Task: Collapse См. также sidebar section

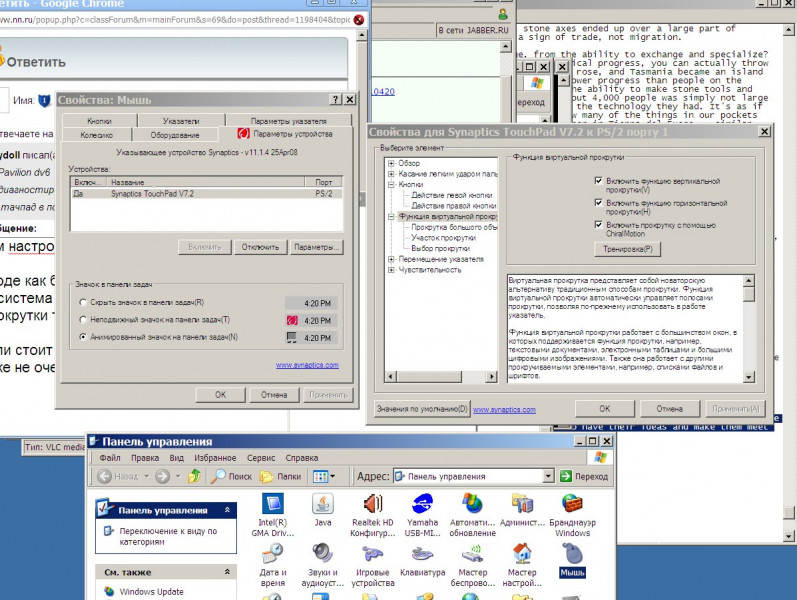Action: click(227, 572)
